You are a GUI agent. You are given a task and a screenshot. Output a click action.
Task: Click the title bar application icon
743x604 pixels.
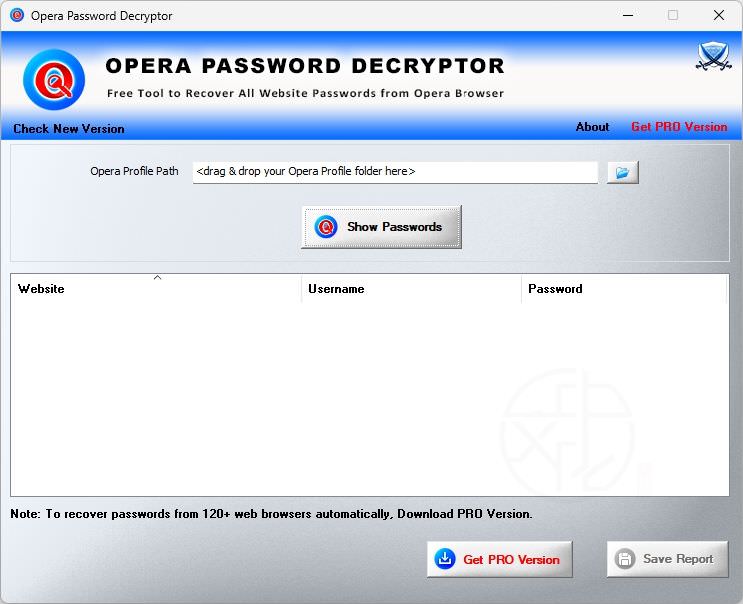point(17,15)
